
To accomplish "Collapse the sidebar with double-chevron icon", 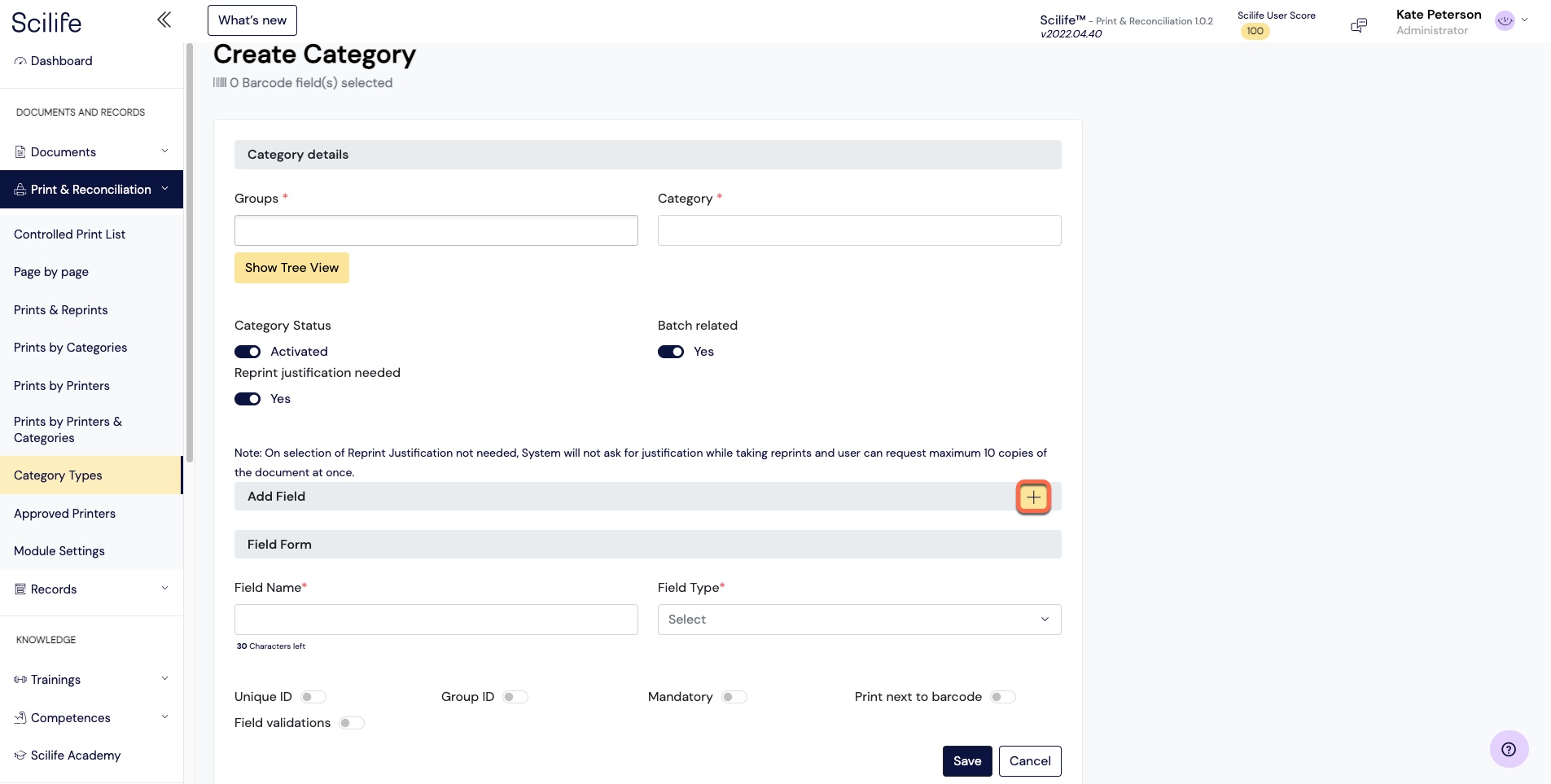I will [x=164, y=20].
